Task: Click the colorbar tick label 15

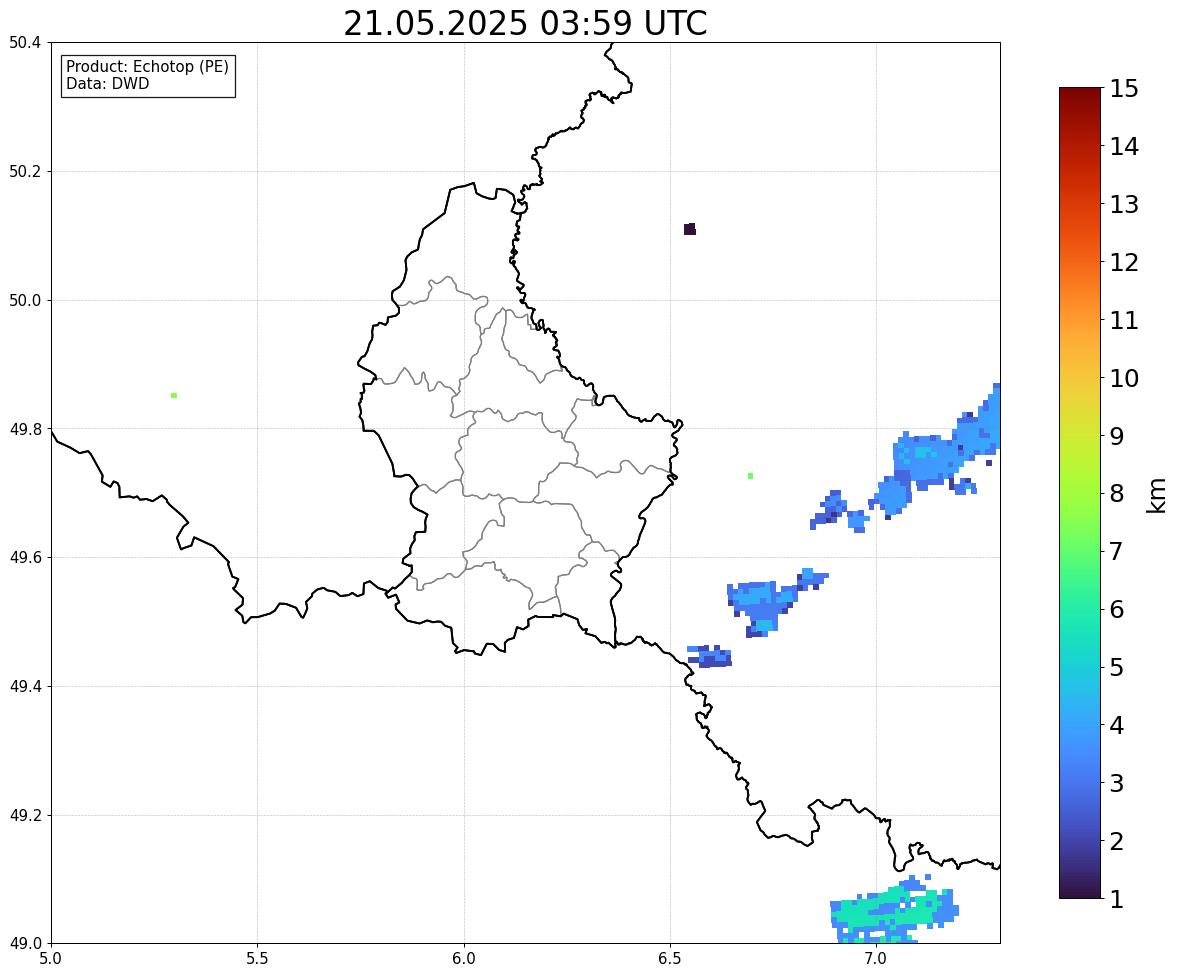Action: point(1124,89)
